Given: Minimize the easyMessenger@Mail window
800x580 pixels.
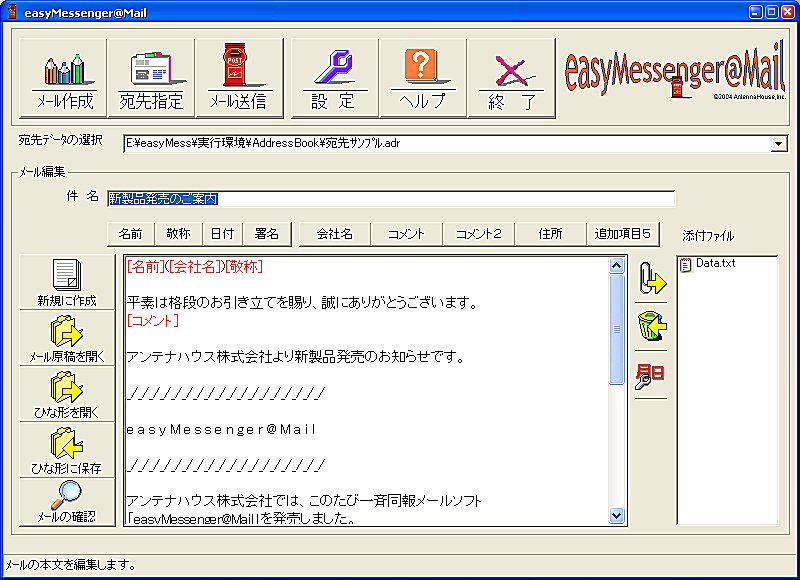Looking at the screenshot, I should tap(756, 12).
